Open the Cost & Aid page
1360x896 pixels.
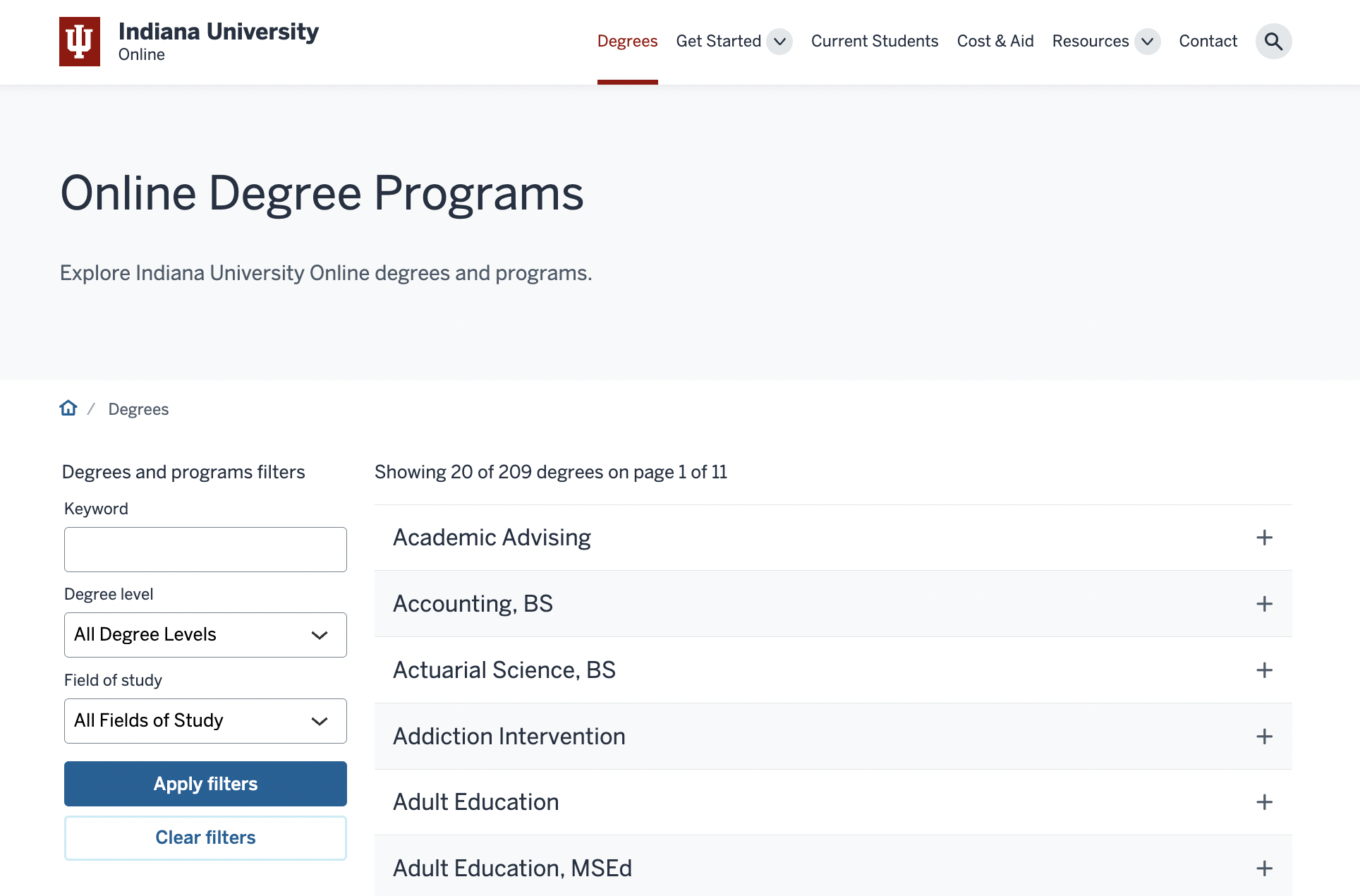(995, 42)
